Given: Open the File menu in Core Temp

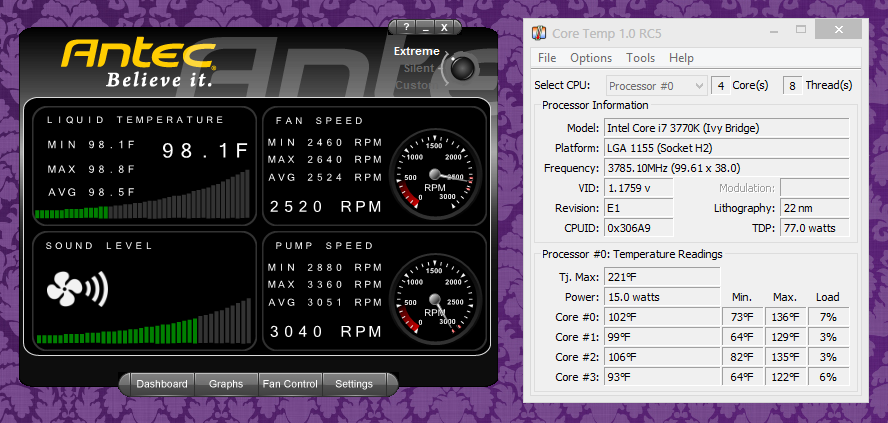Looking at the screenshot, I should [547, 58].
